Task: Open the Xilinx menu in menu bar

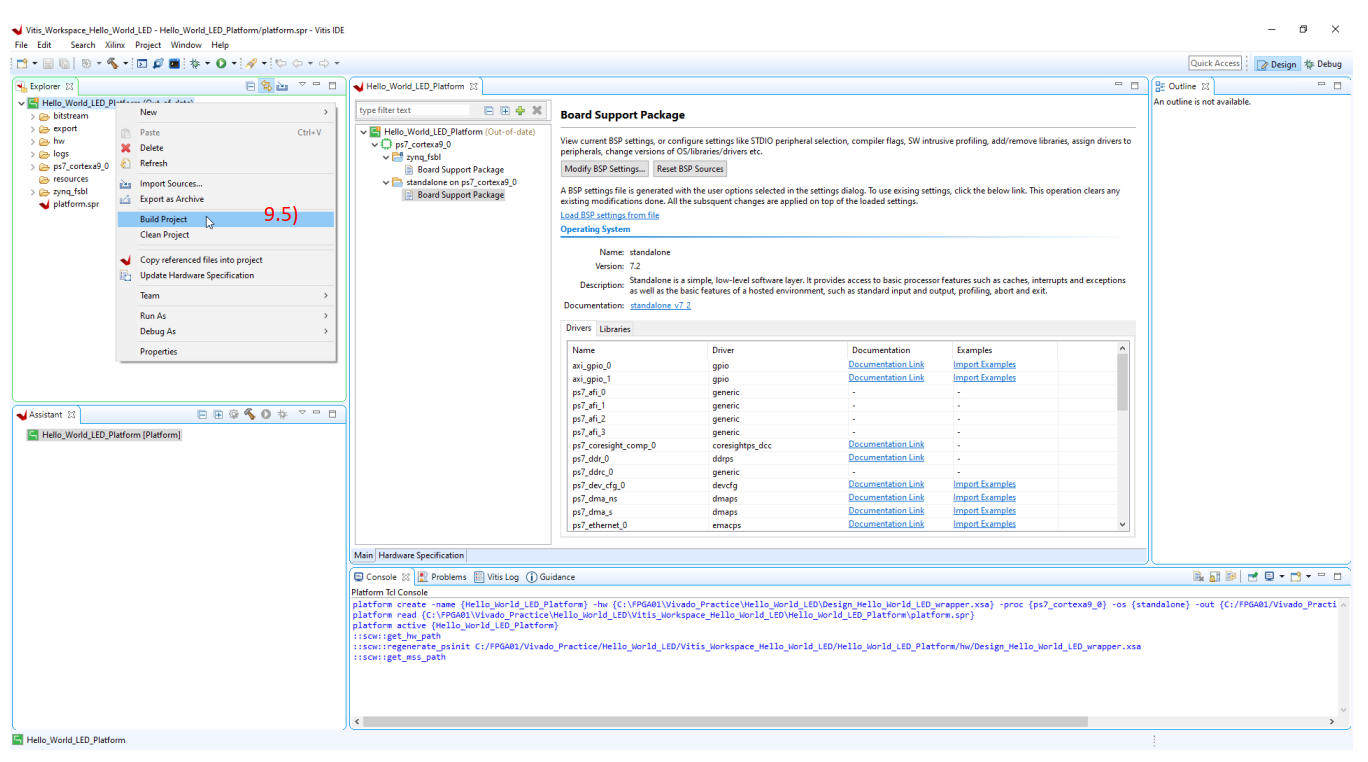Action: (x=115, y=45)
